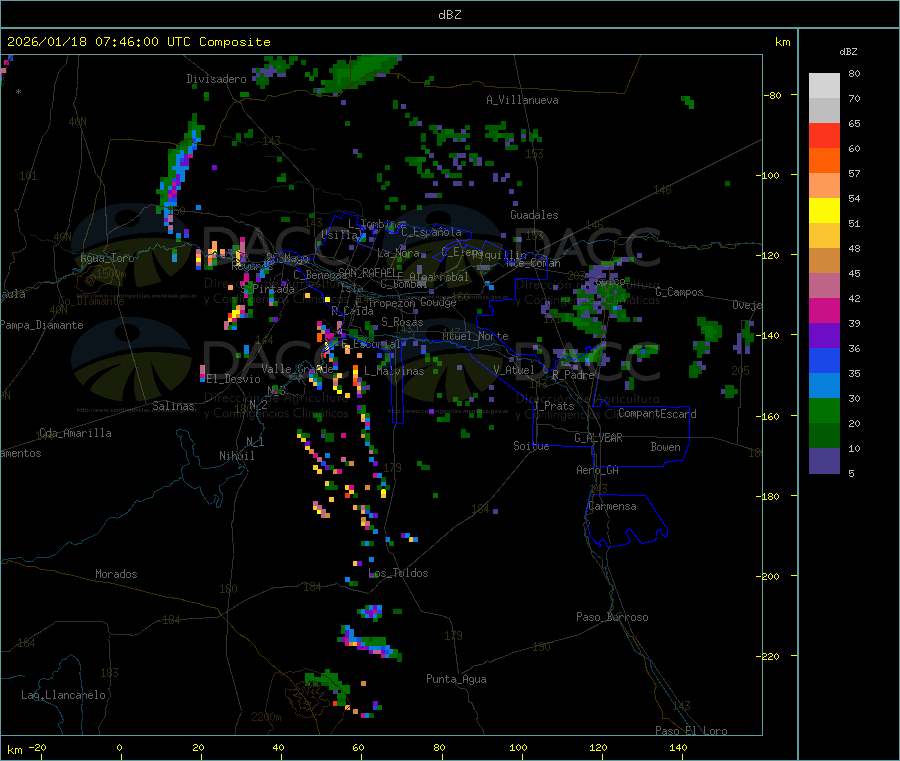Select the light blue 35 dBZ swatch
This screenshot has width=900, height=761.
[824, 386]
